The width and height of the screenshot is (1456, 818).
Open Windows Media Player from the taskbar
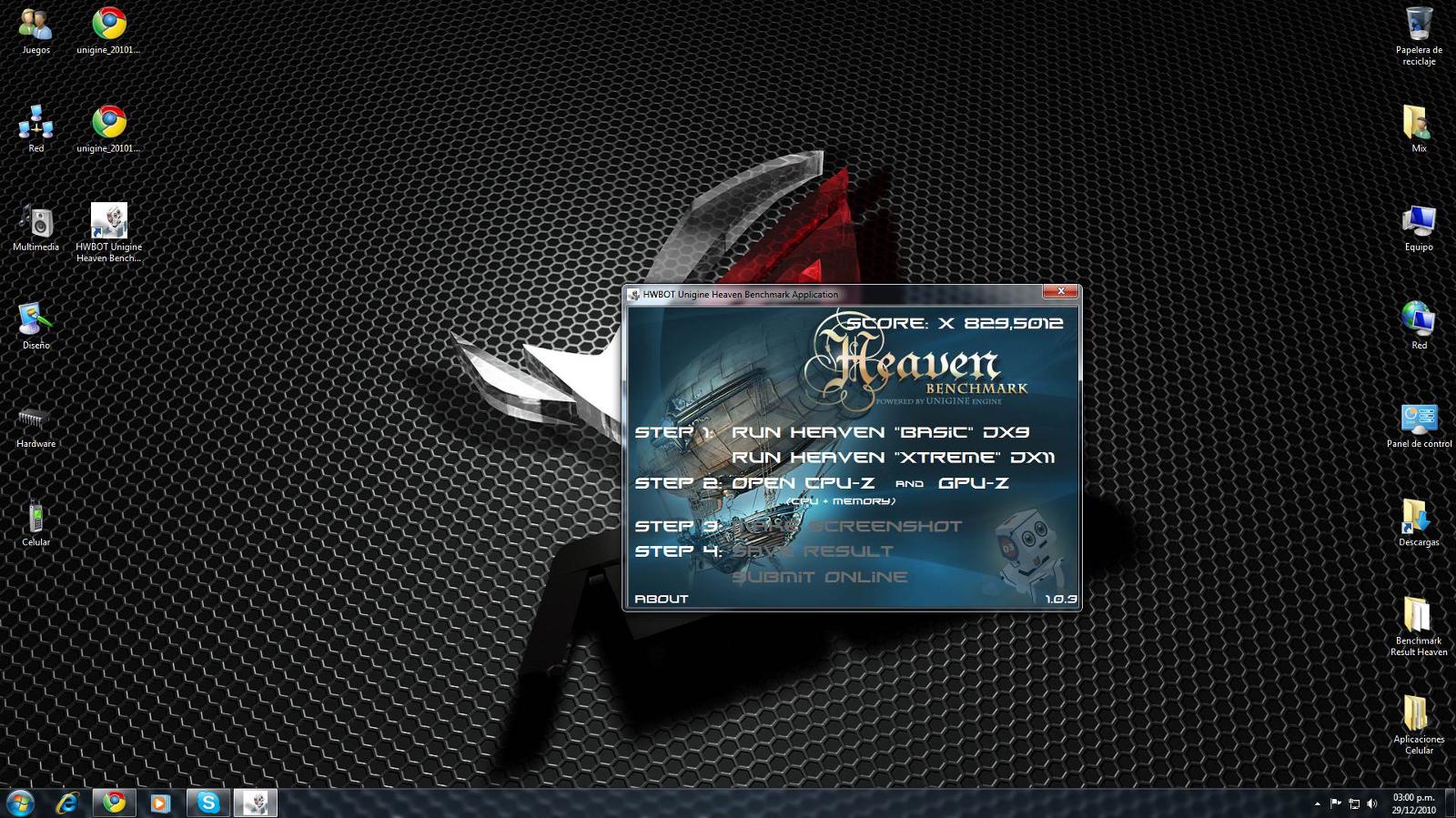pos(160,803)
